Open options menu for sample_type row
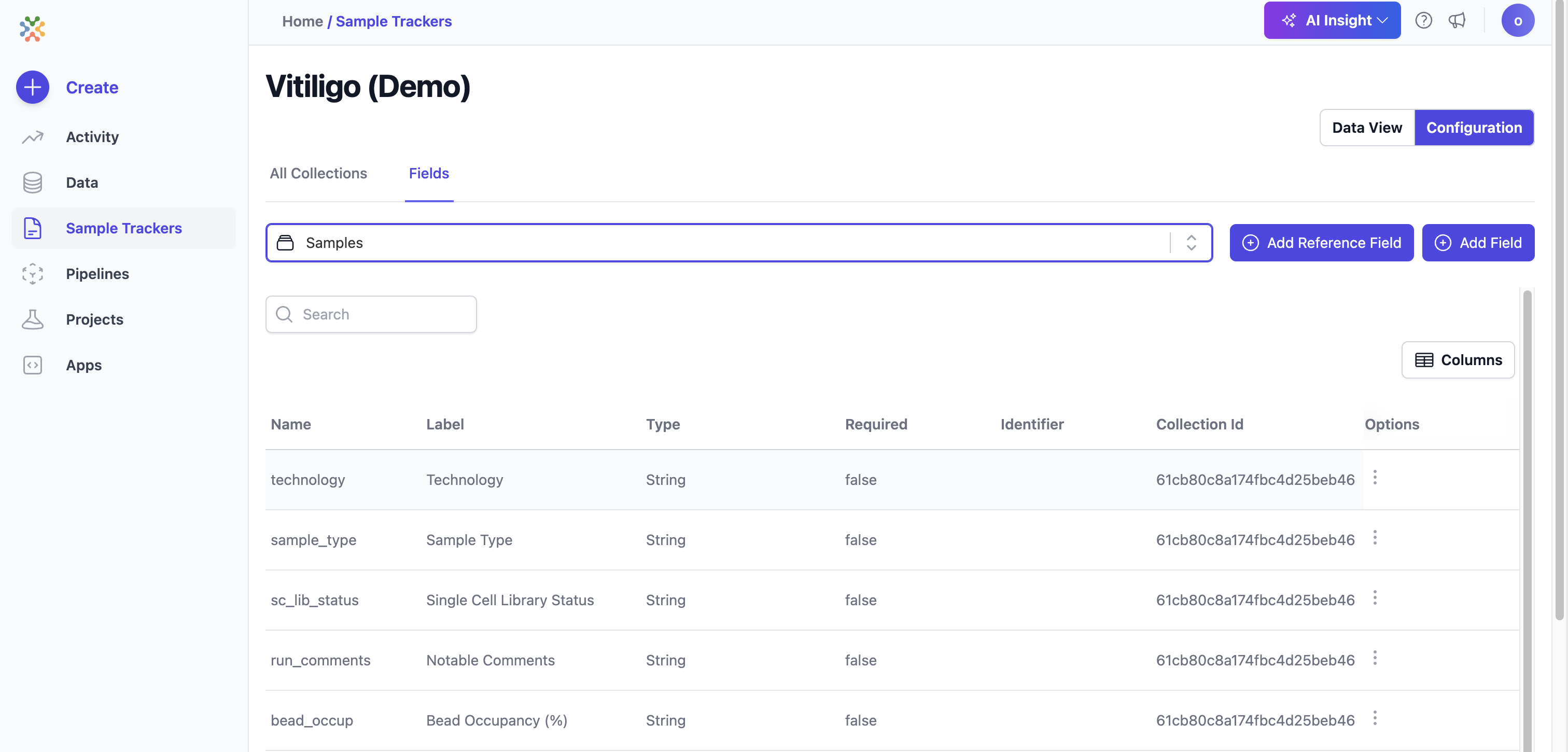Image resolution: width=1568 pixels, height=752 pixels. point(1375,538)
